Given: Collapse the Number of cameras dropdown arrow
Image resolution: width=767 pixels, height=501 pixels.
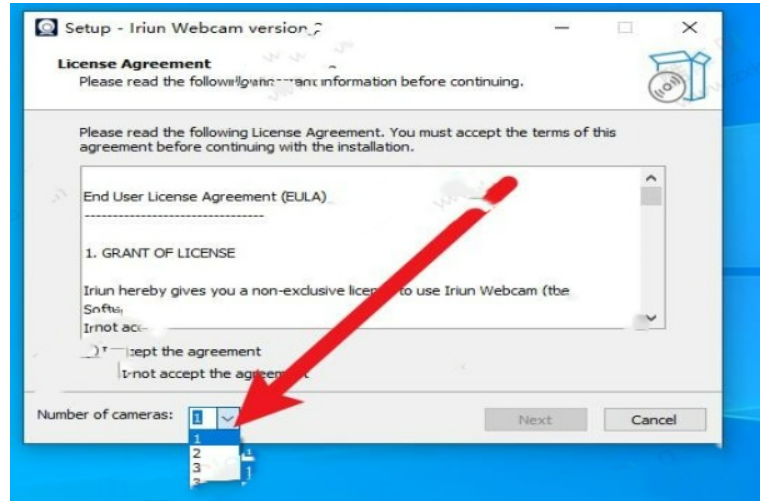Looking at the screenshot, I should tap(227, 418).
